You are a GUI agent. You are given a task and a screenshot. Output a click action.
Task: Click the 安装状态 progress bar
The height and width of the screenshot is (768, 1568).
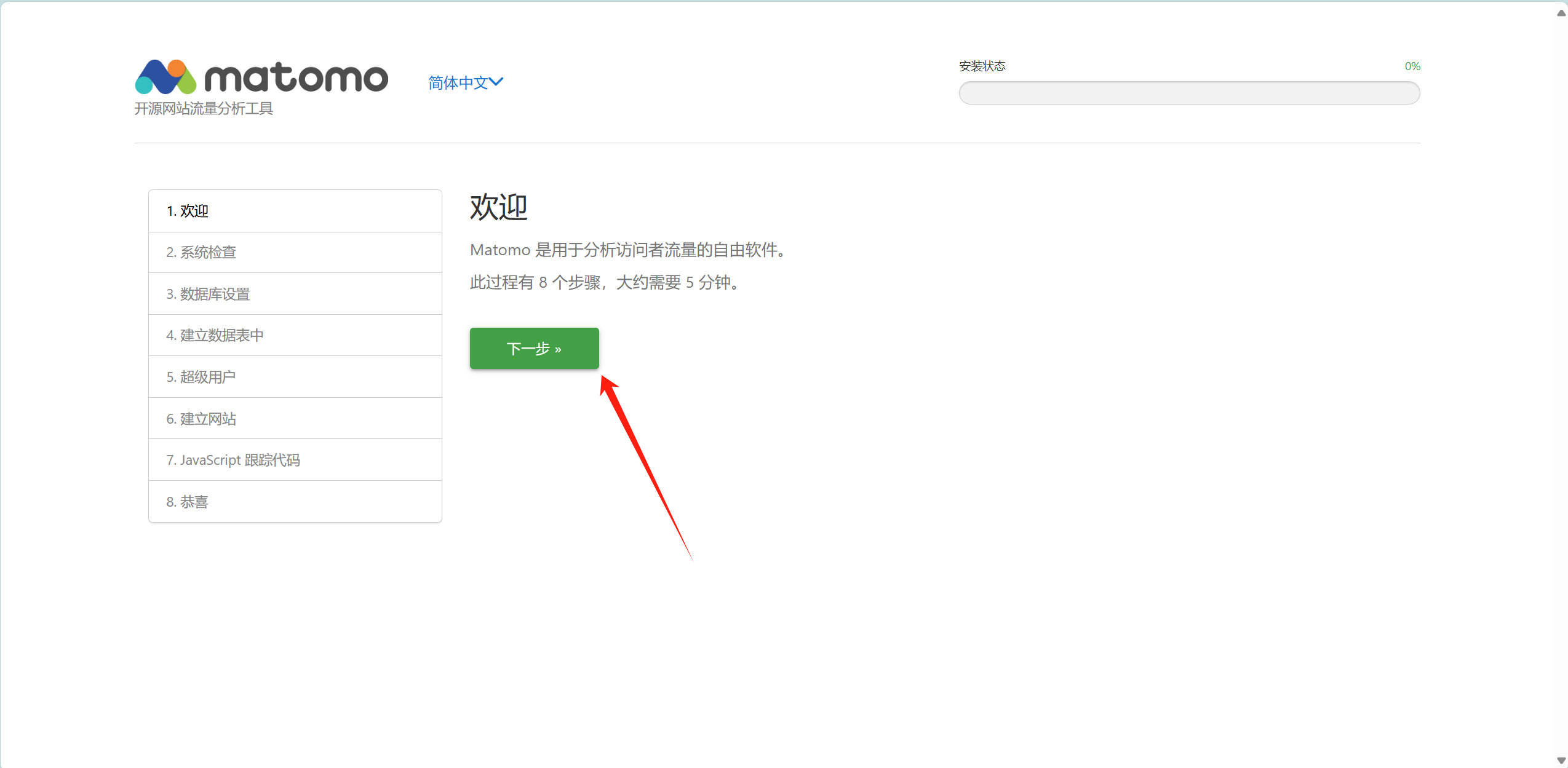(x=1188, y=93)
